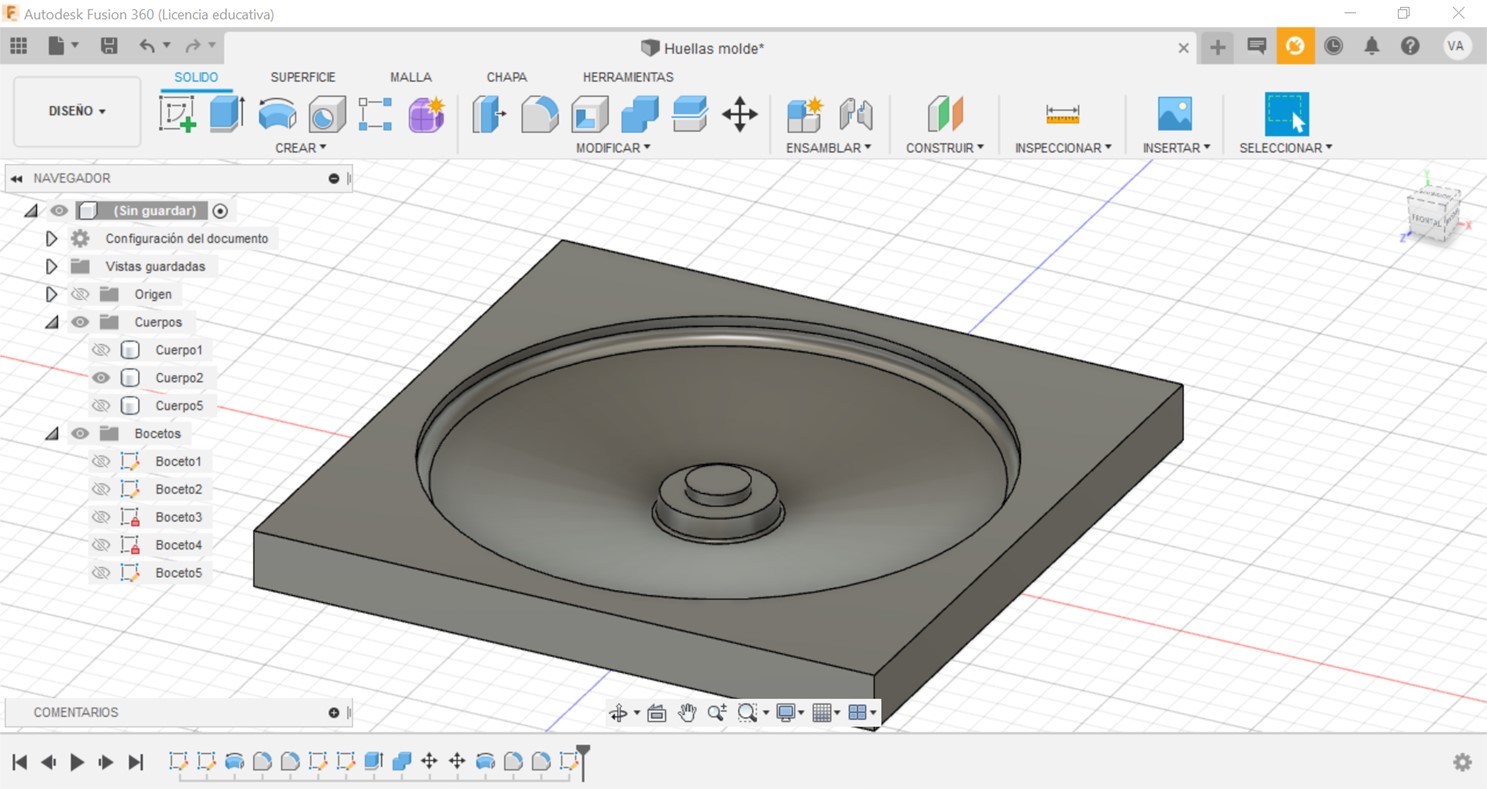The height and width of the screenshot is (789, 1487).
Task: Select the Hole tool
Action: (327, 114)
